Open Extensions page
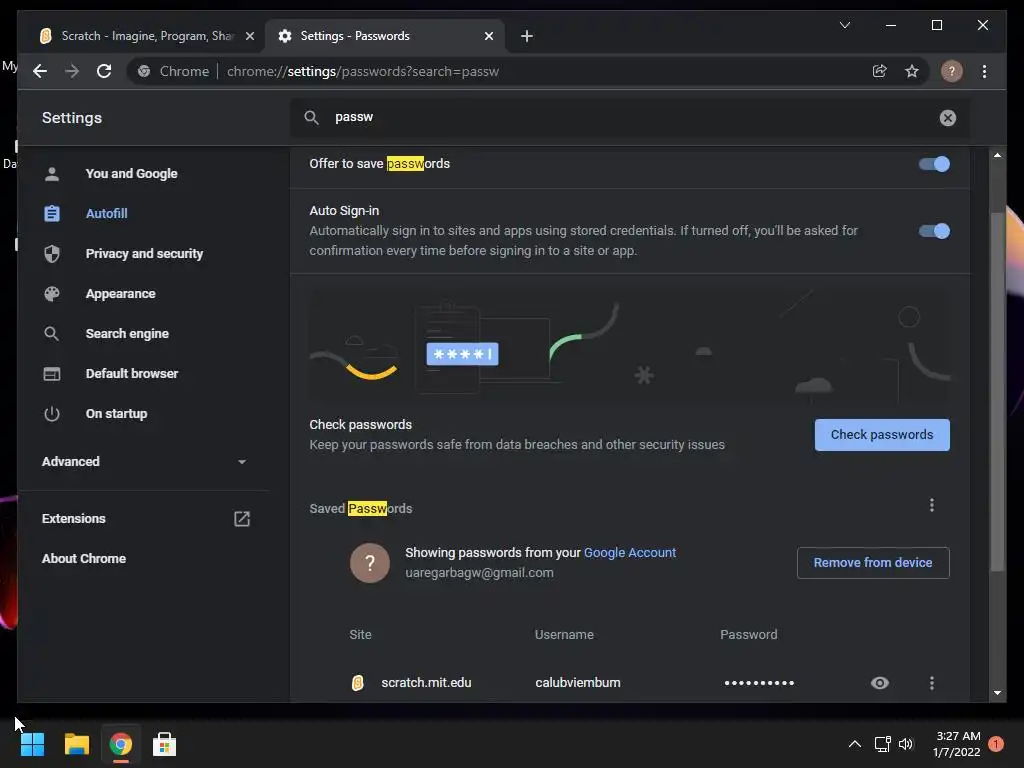The image size is (1024, 768). [x=73, y=519]
